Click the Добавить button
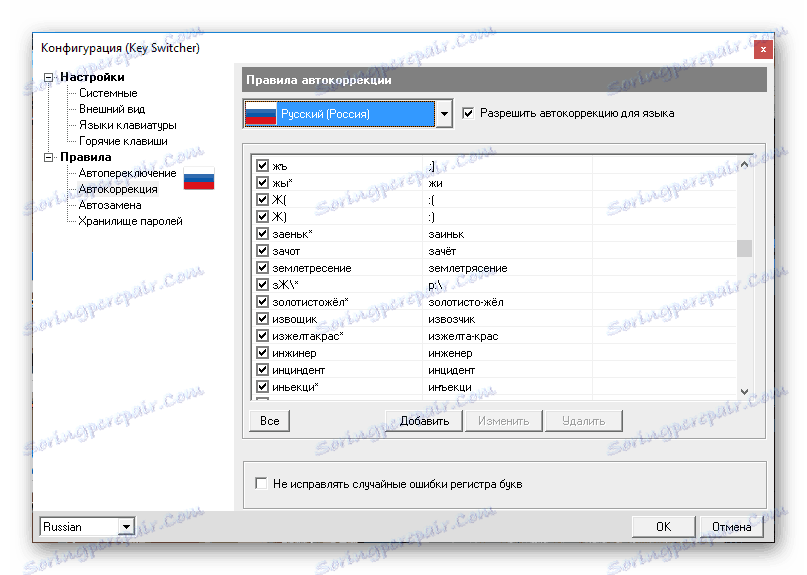Viewport: 807px width, 575px height. point(424,421)
